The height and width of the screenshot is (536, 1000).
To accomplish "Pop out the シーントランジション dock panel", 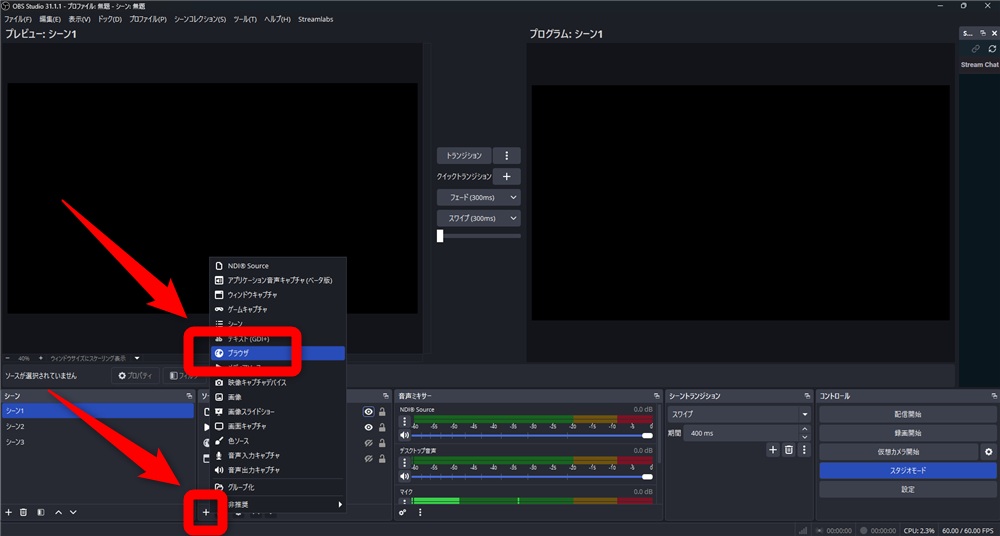I will click(x=807, y=396).
